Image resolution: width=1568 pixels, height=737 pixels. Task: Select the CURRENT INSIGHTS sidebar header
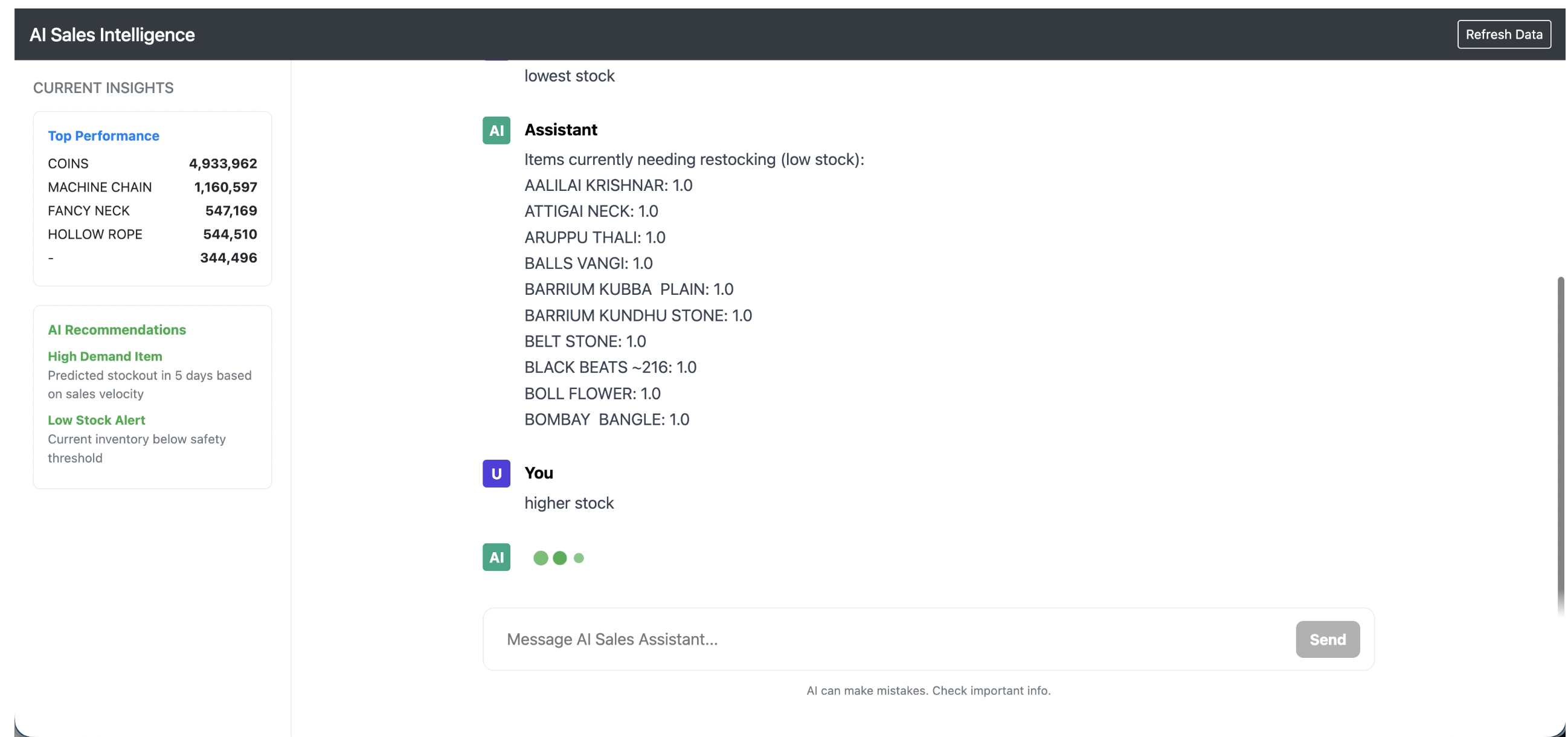pos(103,88)
